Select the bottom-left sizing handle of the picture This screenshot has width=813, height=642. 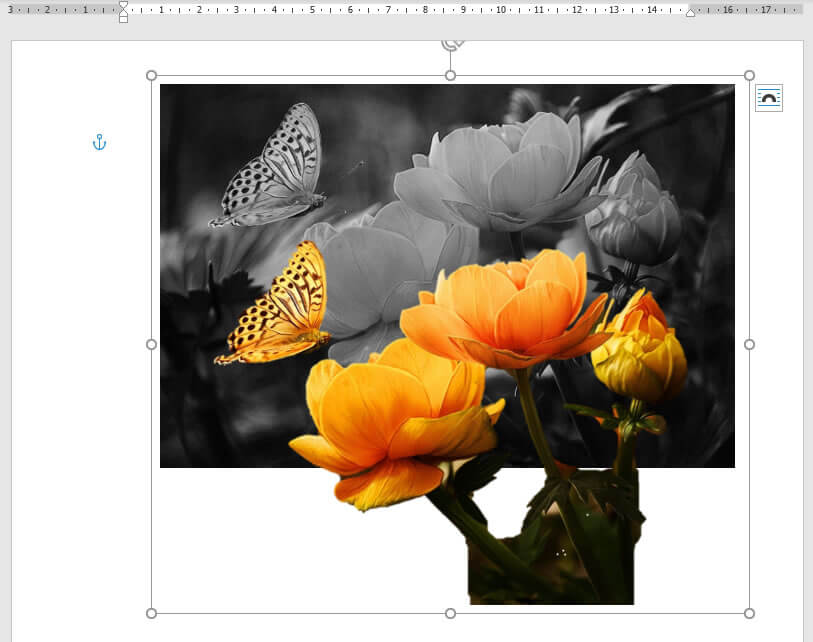tap(151, 613)
